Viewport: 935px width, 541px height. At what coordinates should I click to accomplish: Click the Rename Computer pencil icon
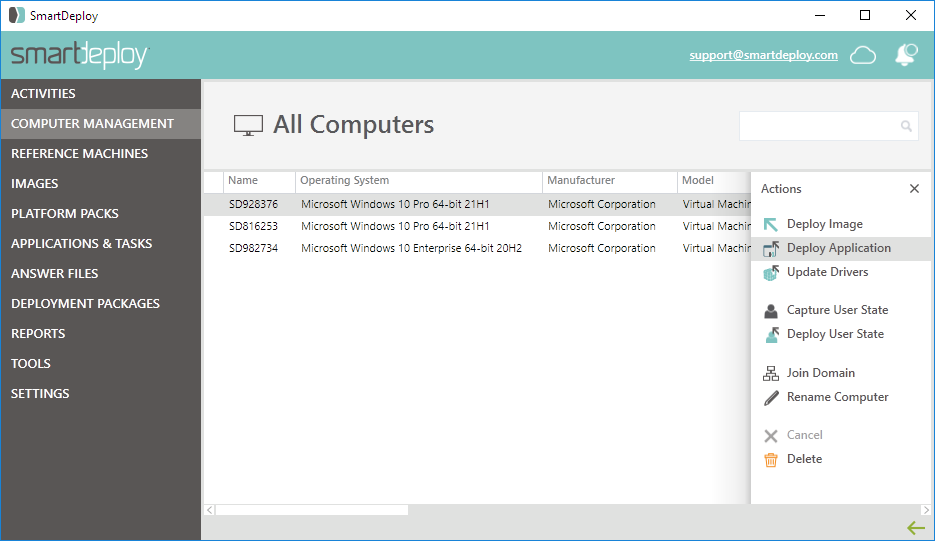coord(771,398)
